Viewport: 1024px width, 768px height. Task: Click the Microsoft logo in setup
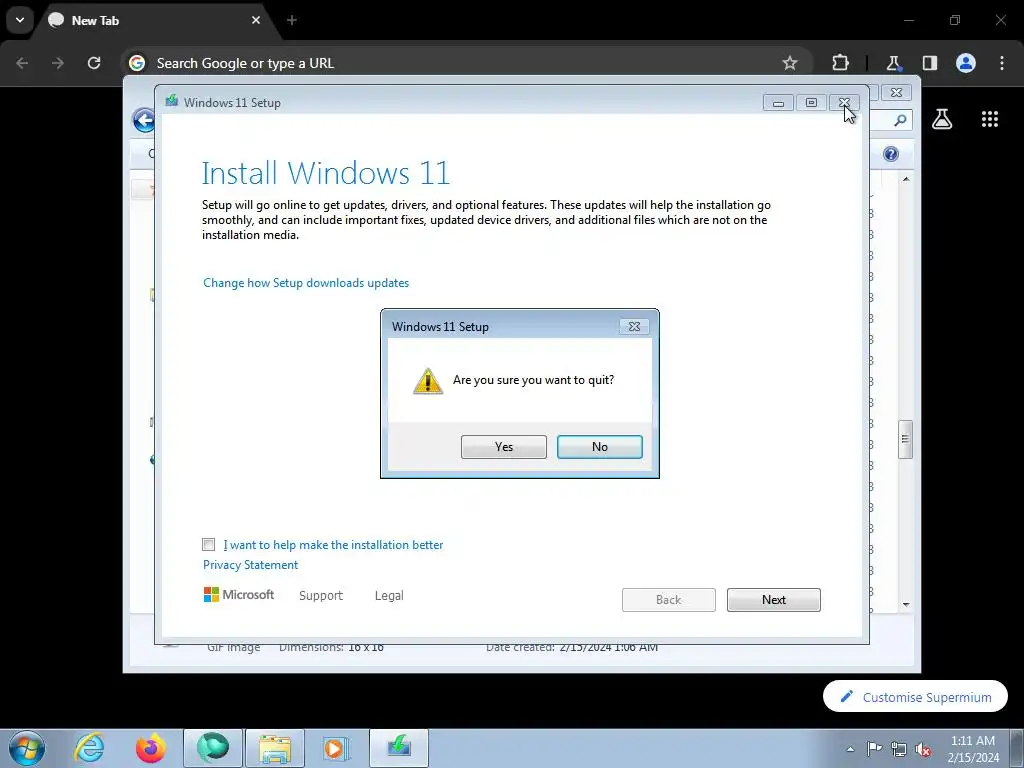coord(239,594)
